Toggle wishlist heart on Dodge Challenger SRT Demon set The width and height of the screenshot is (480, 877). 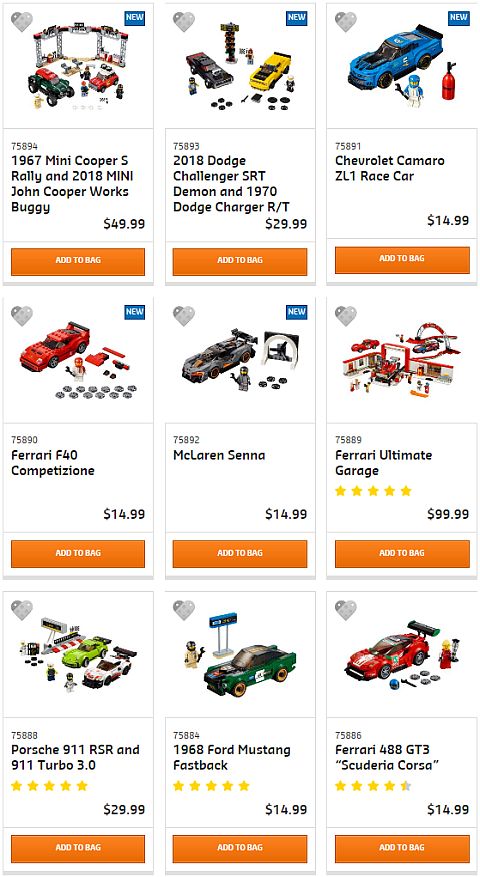click(183, 22)
